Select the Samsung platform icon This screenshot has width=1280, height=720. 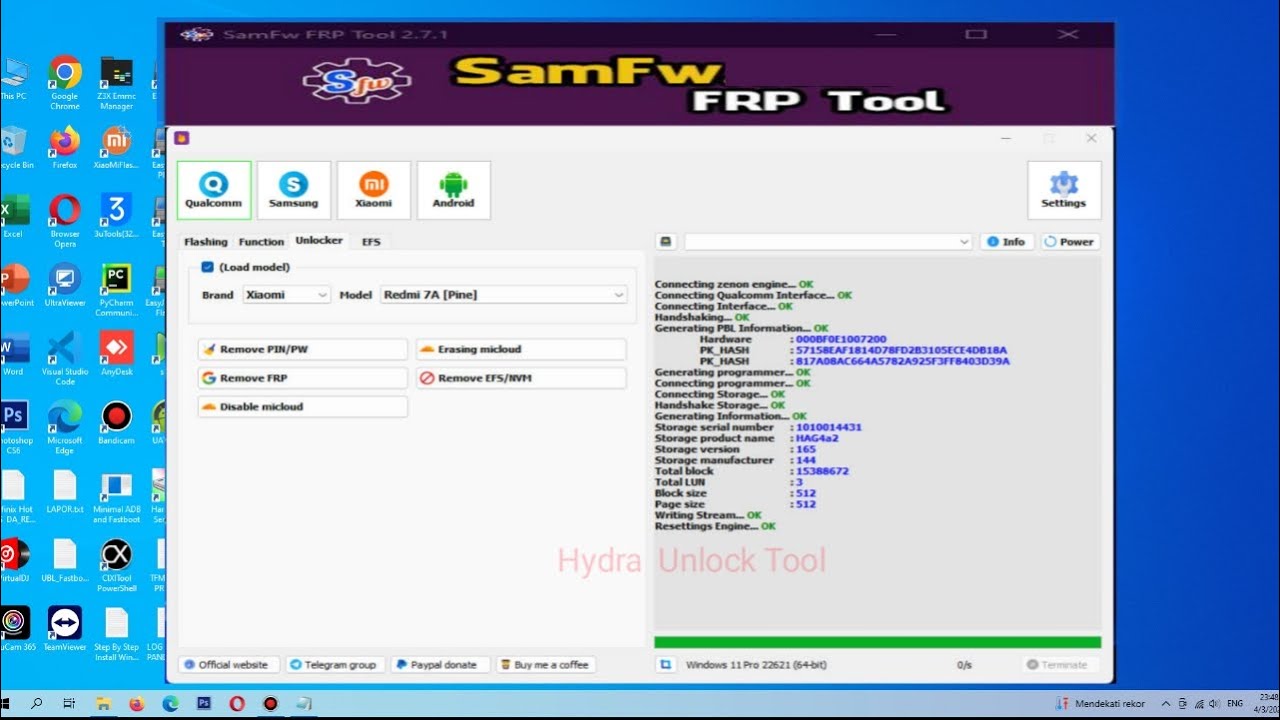(293, 190)
